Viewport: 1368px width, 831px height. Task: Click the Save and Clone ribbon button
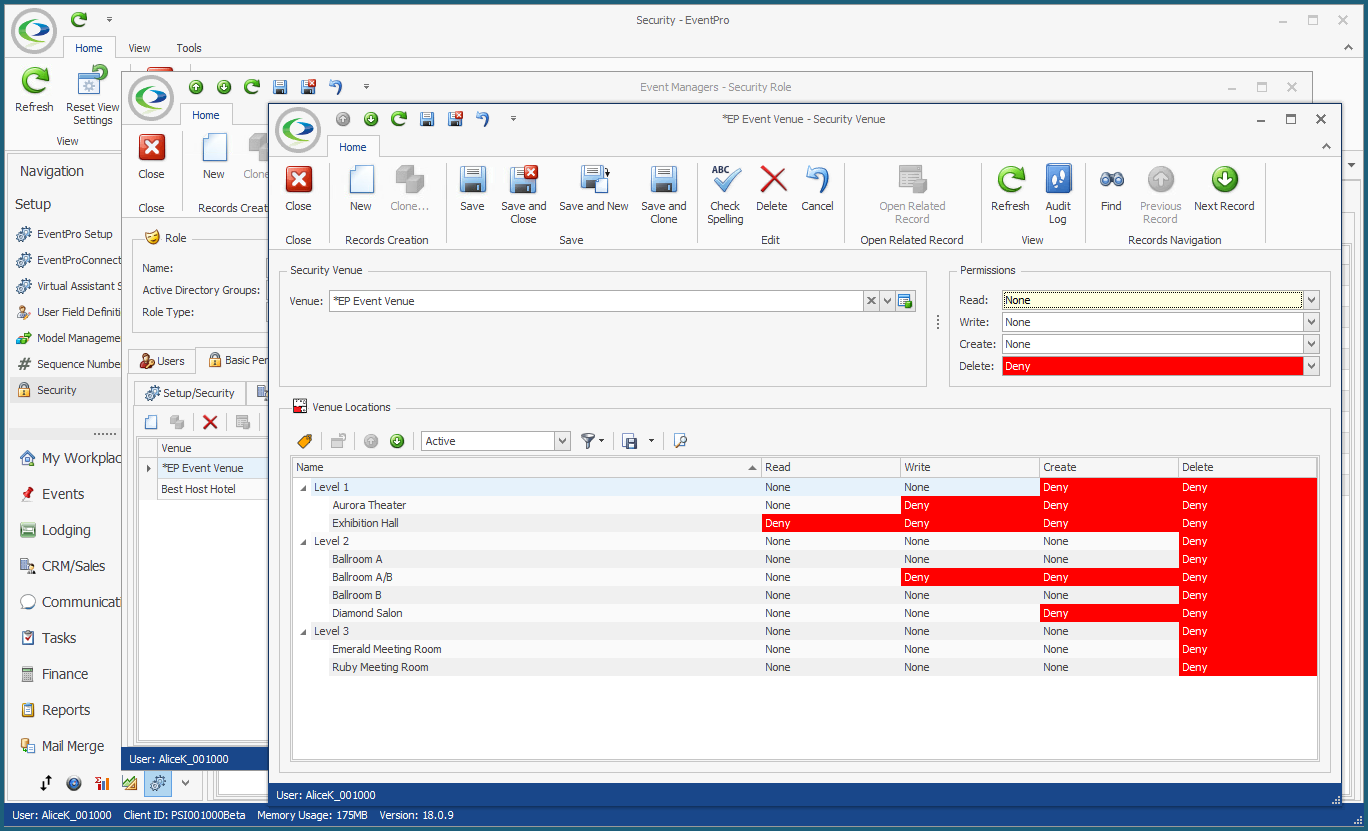664,194
